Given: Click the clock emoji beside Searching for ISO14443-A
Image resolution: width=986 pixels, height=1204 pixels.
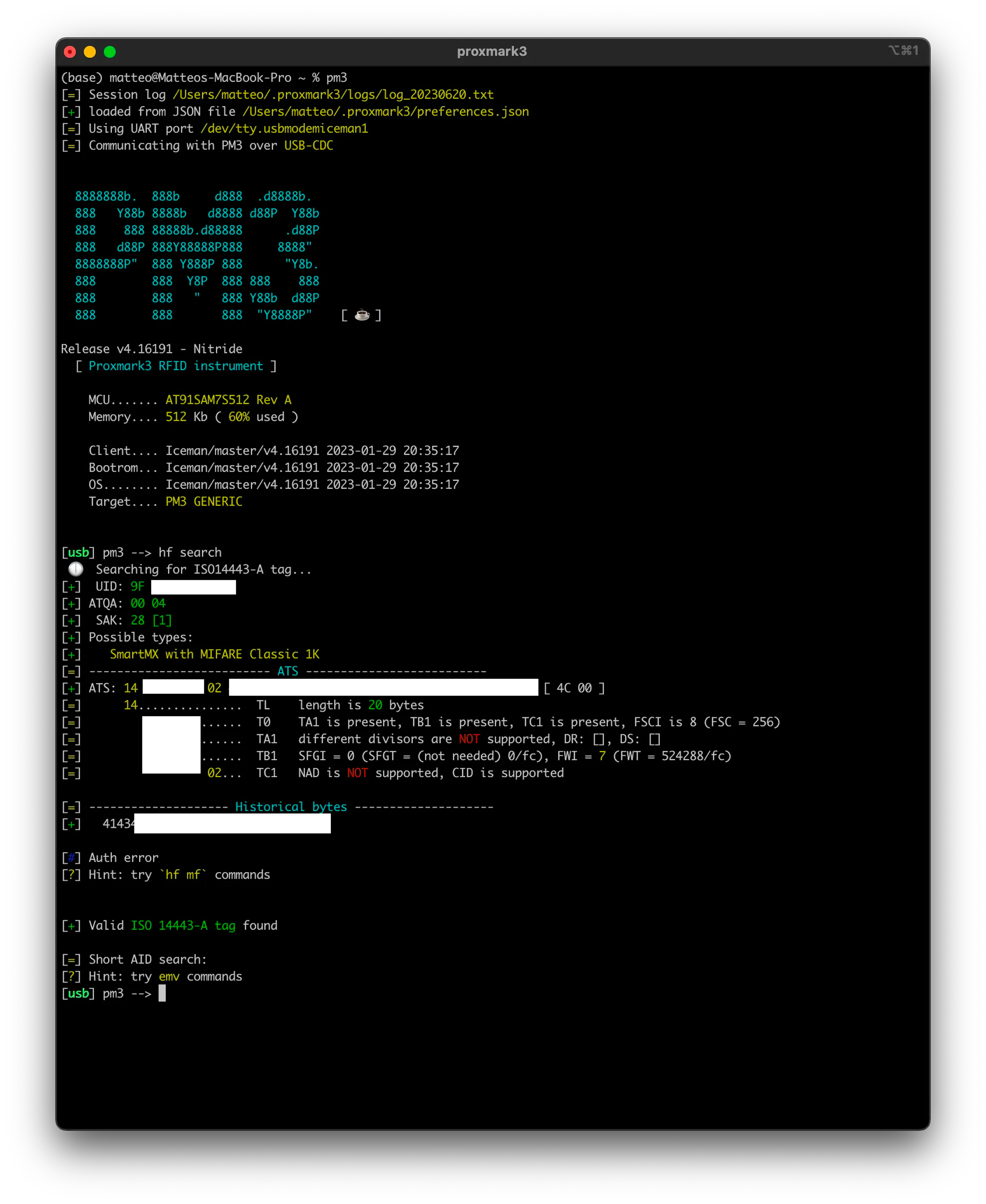Looking at the screenshot, I should (75, 569).
